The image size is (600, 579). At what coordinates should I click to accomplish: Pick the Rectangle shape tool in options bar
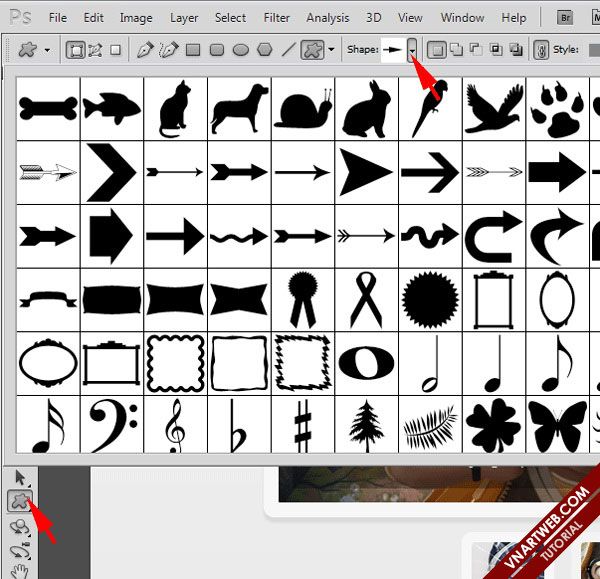pos(193,49)
